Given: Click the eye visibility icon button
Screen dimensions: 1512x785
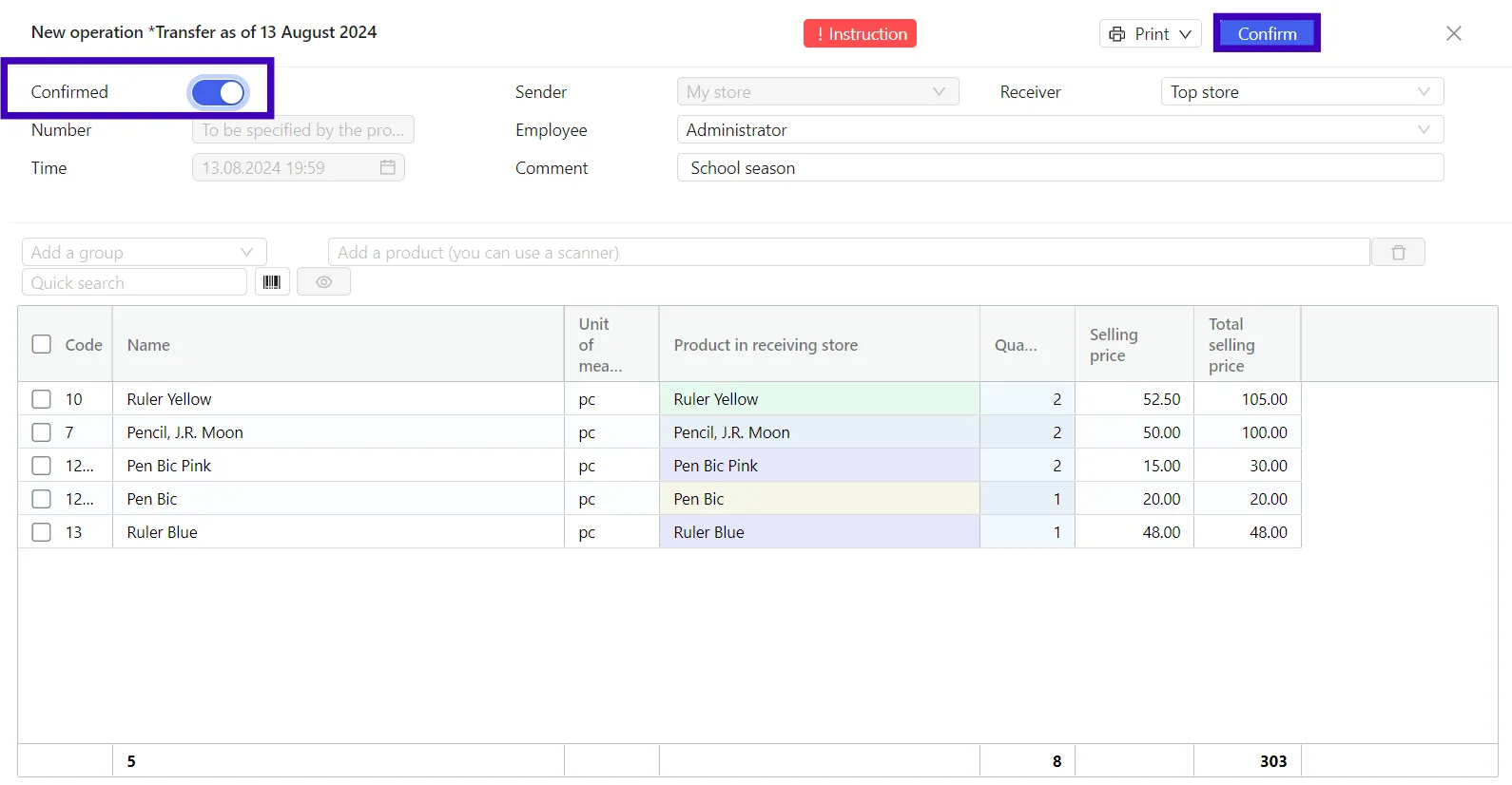Looking at the screenshot, I should click(323, 282).
